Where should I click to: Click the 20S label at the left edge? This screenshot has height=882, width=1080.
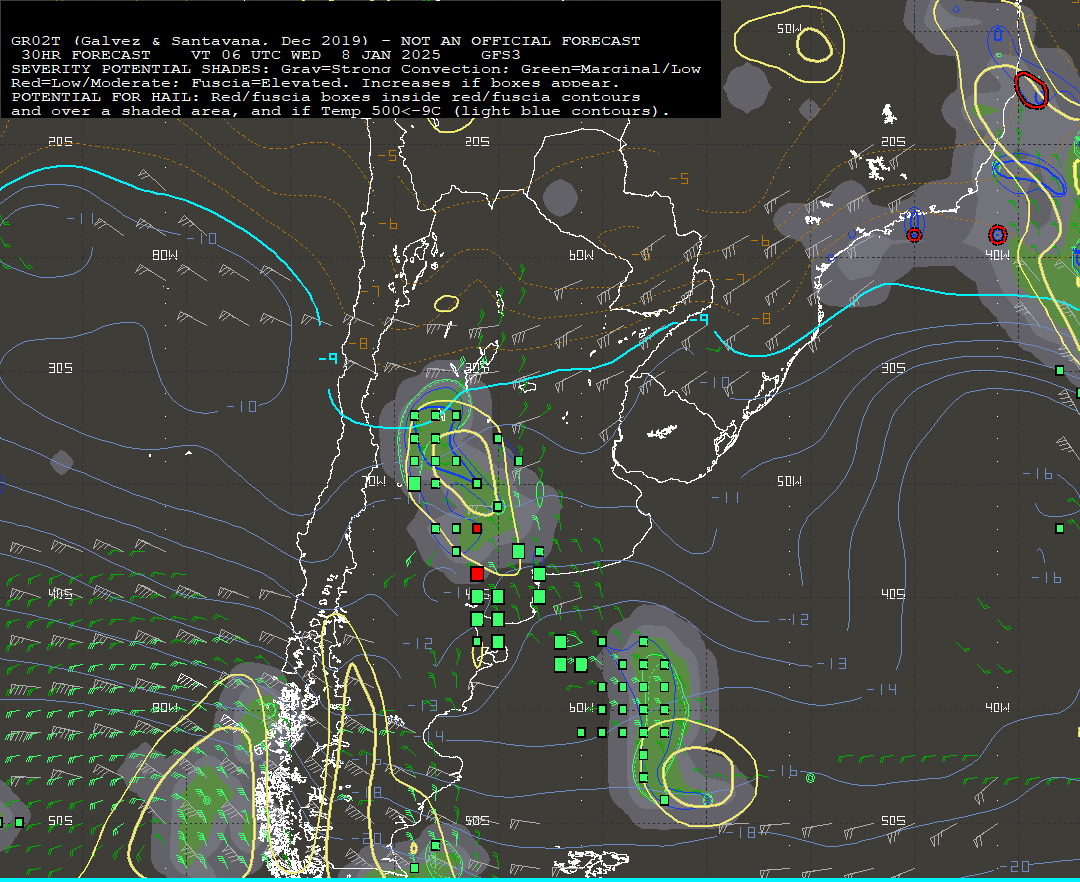60,141
